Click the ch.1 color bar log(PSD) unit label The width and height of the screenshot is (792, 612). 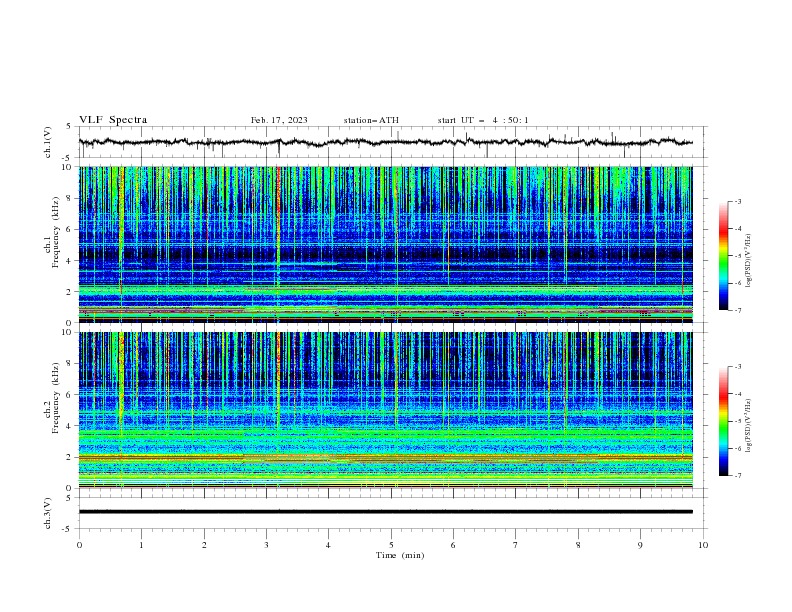748,261
